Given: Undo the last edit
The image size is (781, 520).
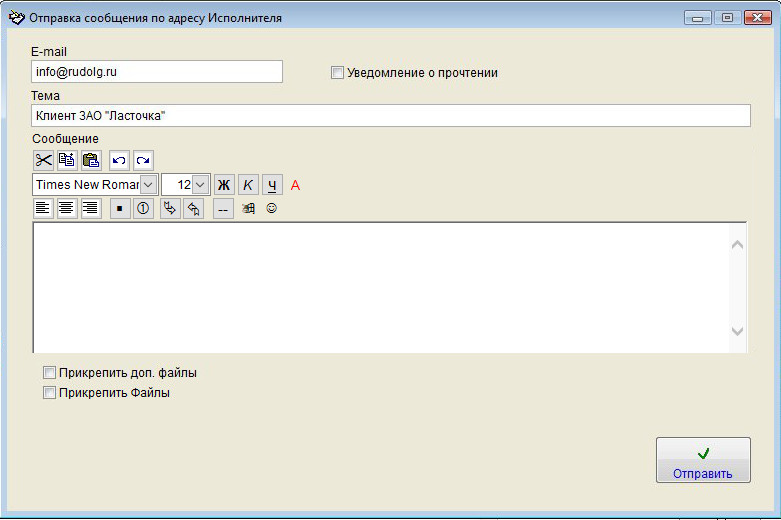Looking at the screenshot, I should point(119,160).
